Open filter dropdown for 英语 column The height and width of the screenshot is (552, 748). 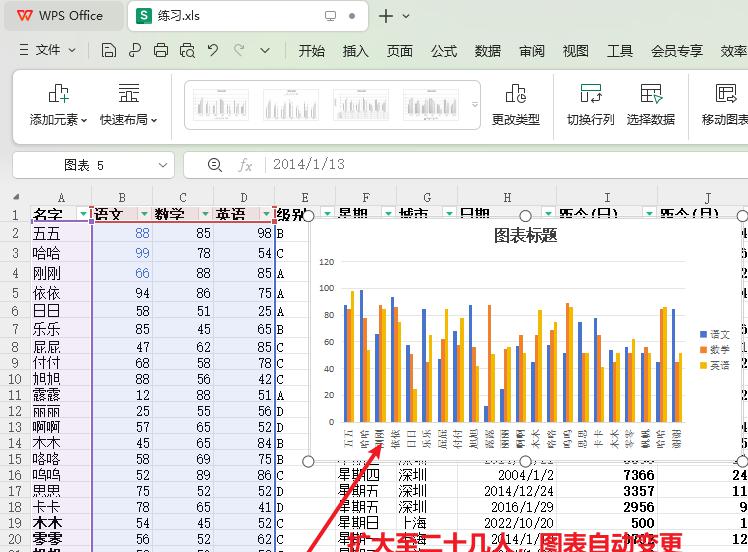pyautogui.click(x=266, y=213)
